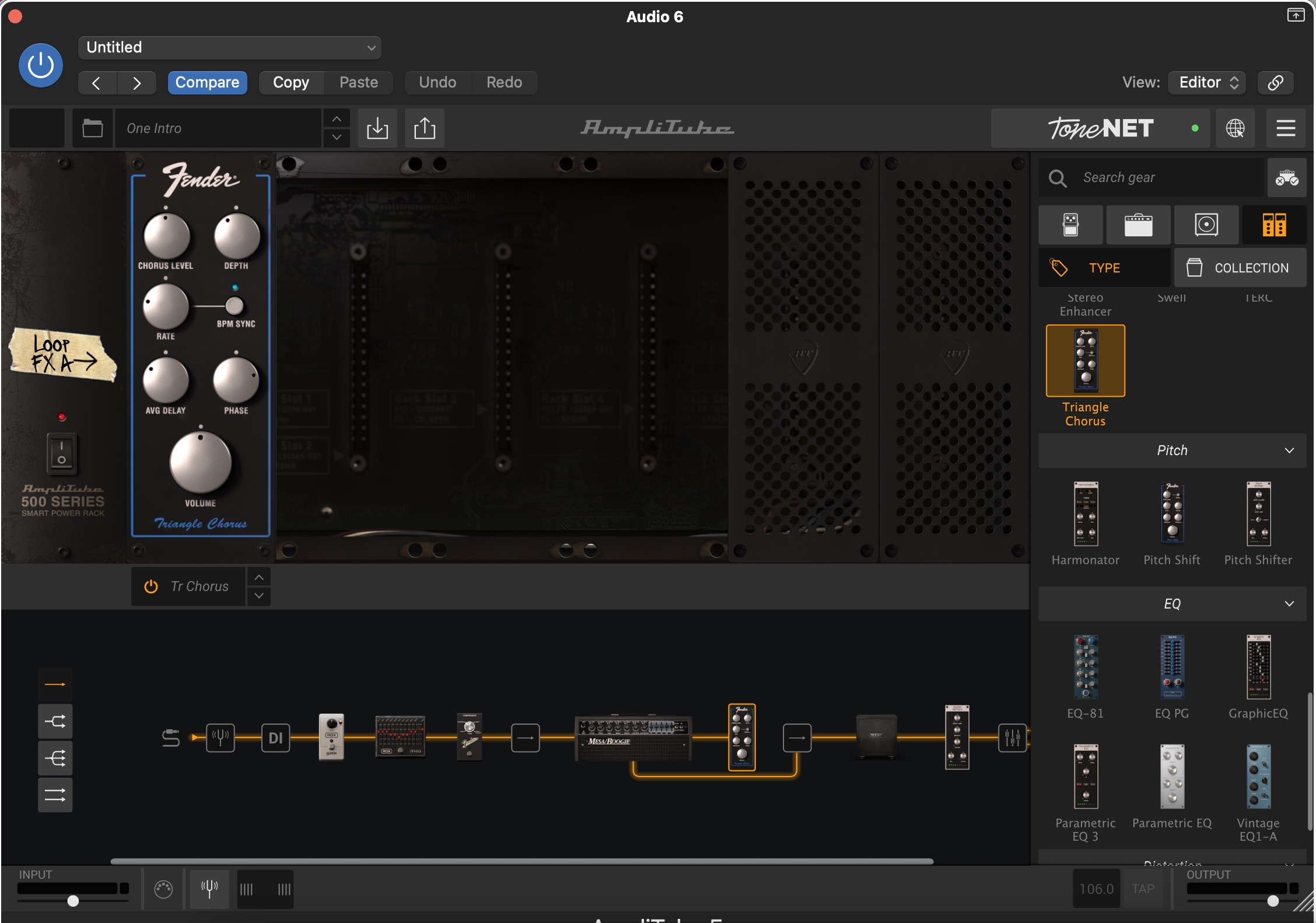Image resolution: width=1316 pixels, height=923 pixels.
Task: Click the link chain icon
Action: [x=1275, y=82]
